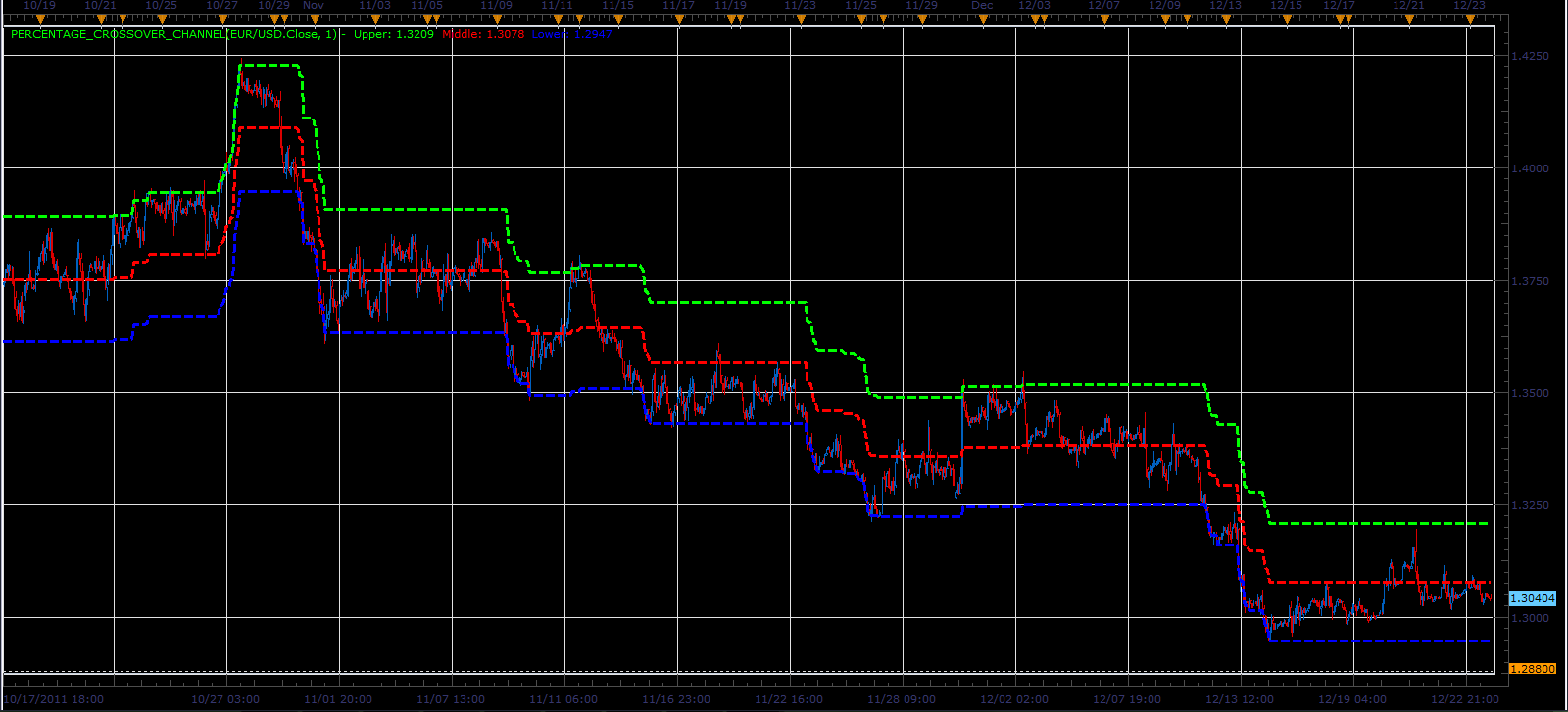Click the 1.3000 price axis label
1568x712 pixels.
1531,618
